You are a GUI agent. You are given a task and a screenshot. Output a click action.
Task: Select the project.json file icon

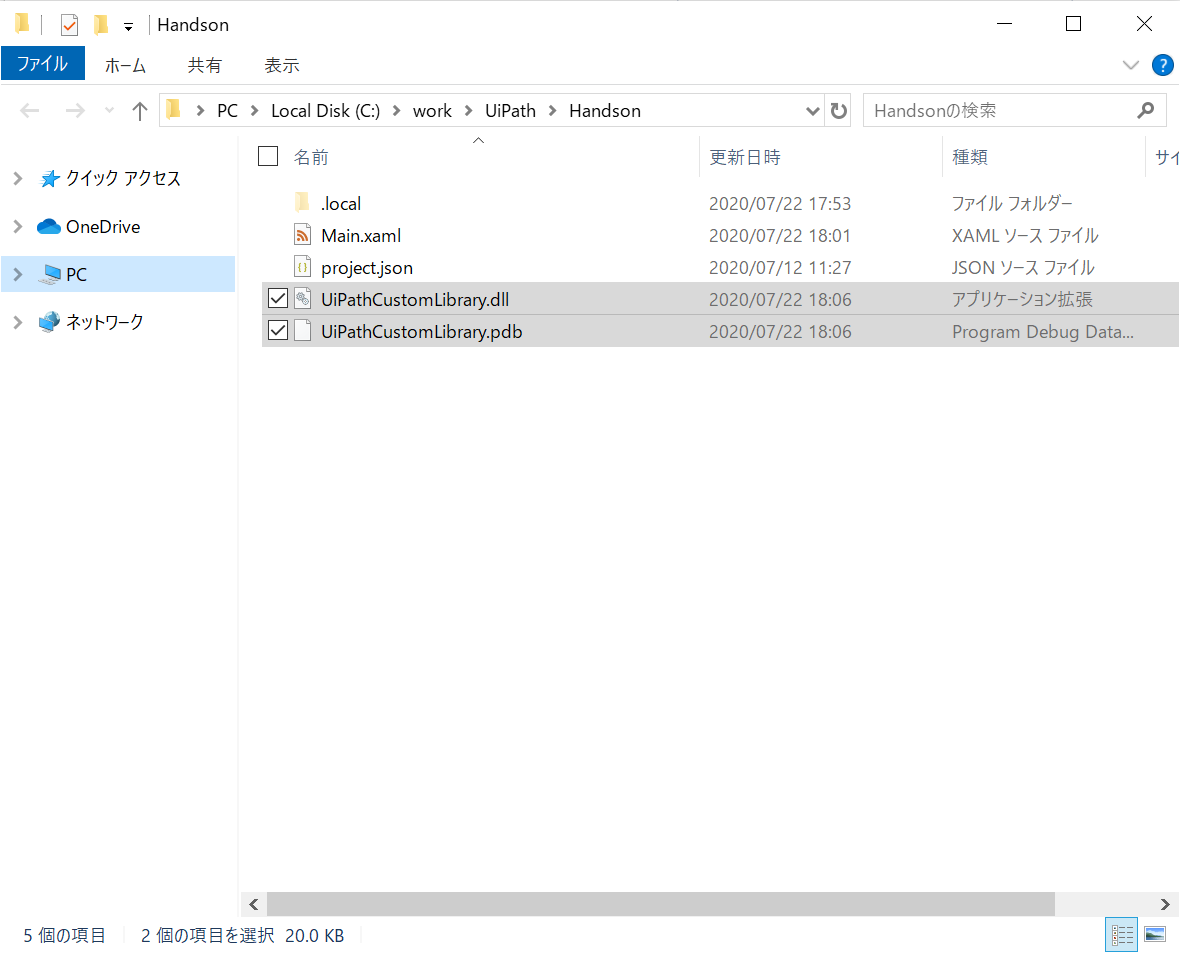[x=303, y=266]
